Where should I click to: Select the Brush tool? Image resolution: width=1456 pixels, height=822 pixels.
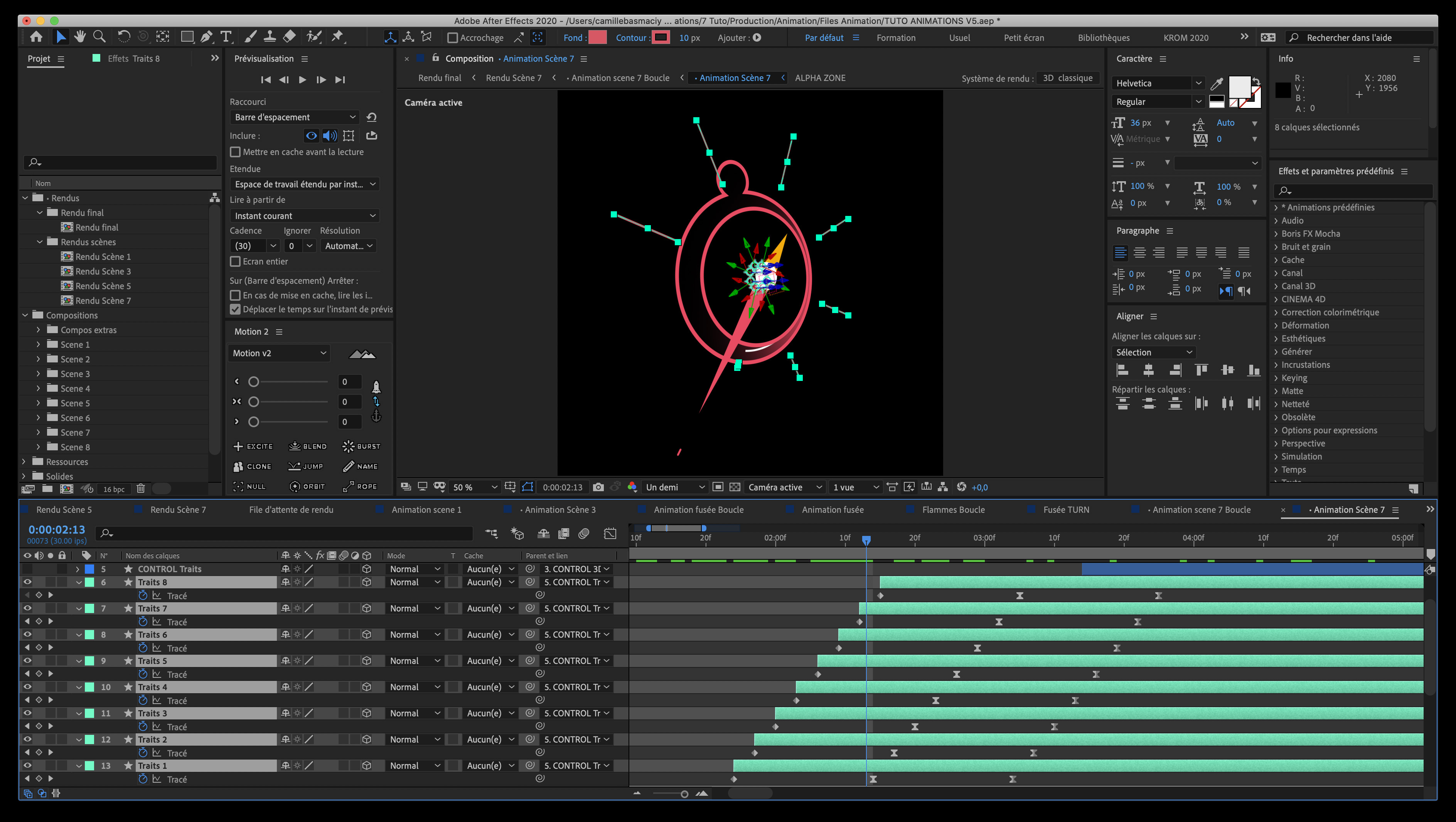coord(250,37)
